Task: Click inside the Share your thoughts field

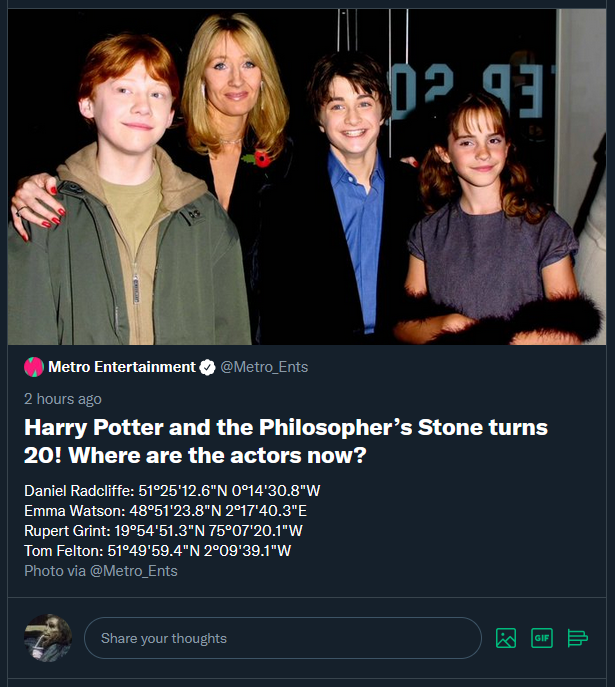Action: pos(282,638)
